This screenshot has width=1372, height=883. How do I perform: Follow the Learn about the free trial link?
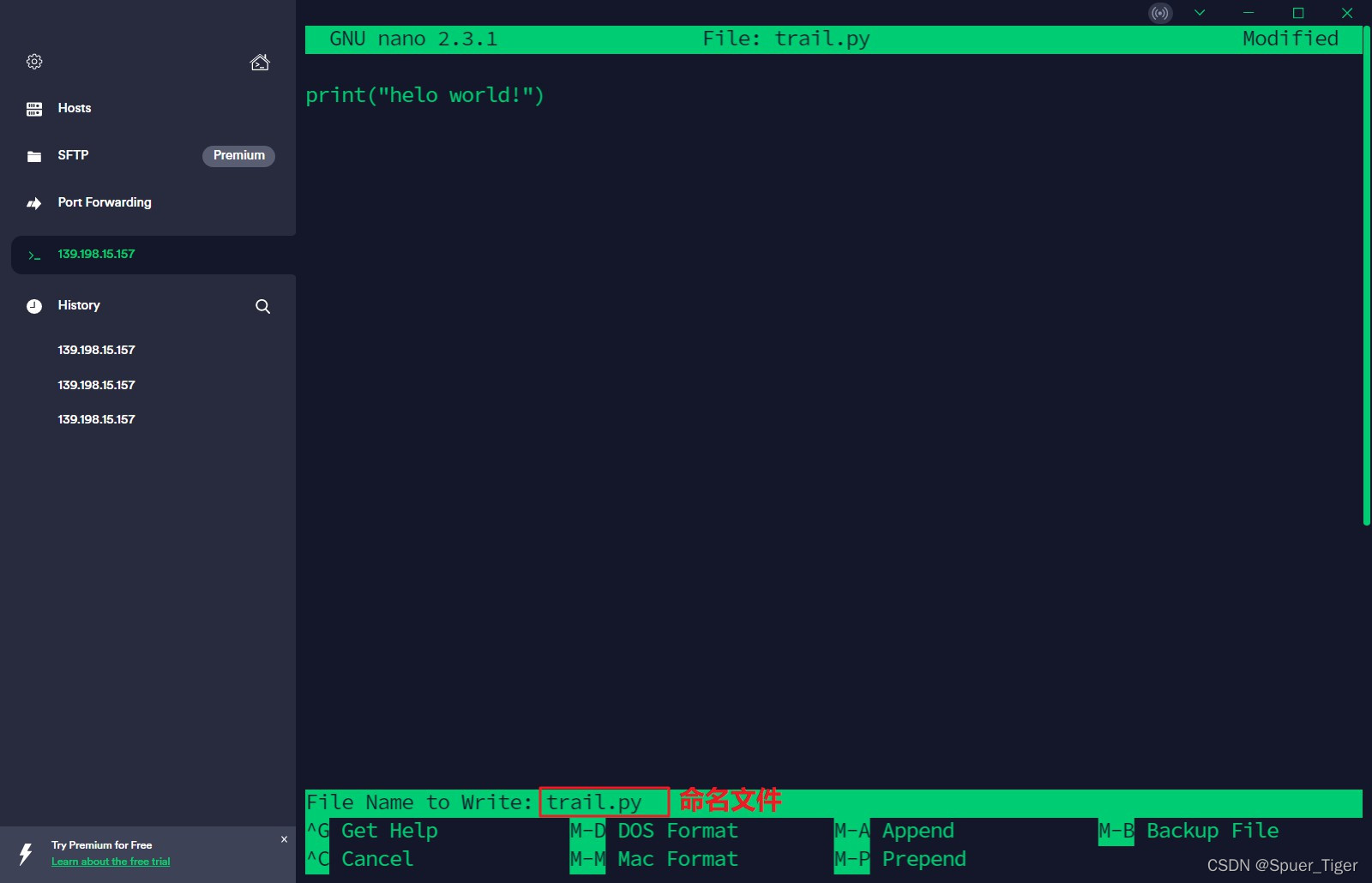click(x=111, y=862)
